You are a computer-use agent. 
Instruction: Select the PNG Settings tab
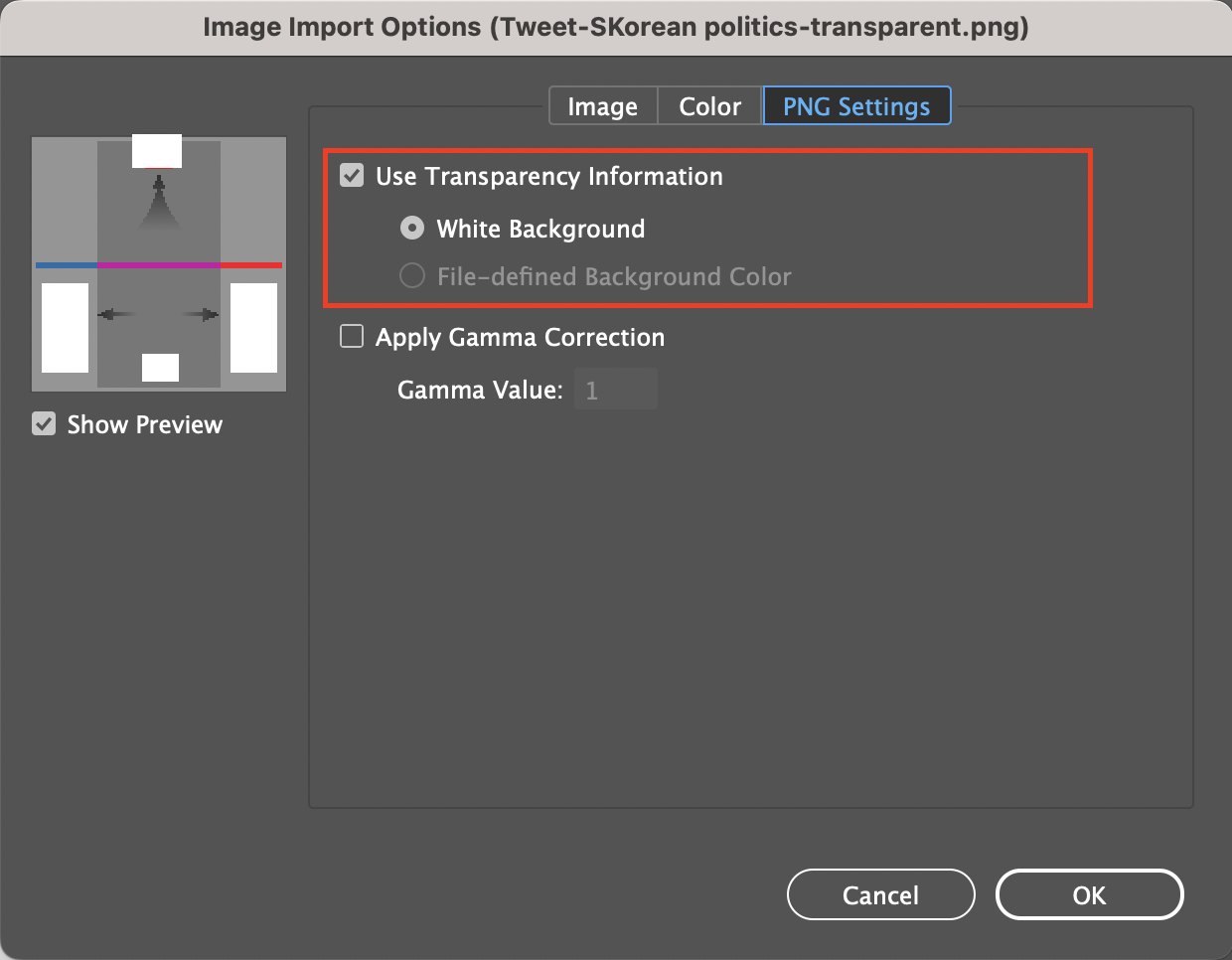(x=856, y=105)
